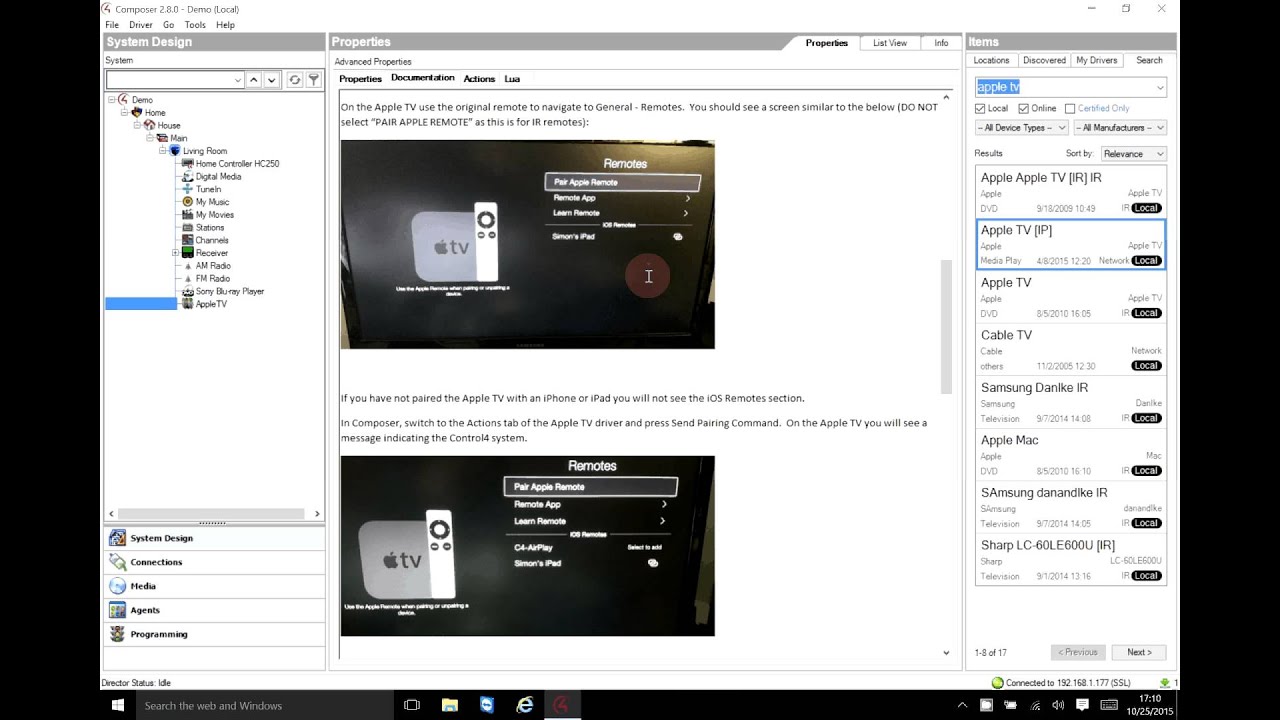Open Internet Explorer from taskbar
The width and height of the screenshot is (1280, 720).
[x=525, y=705]
